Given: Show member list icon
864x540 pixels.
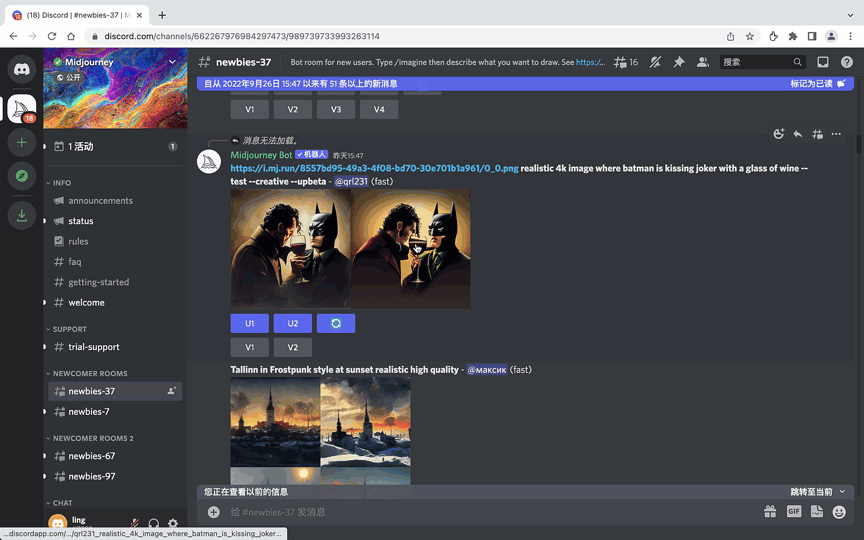Looking at the screenshot, I should 703,62.
